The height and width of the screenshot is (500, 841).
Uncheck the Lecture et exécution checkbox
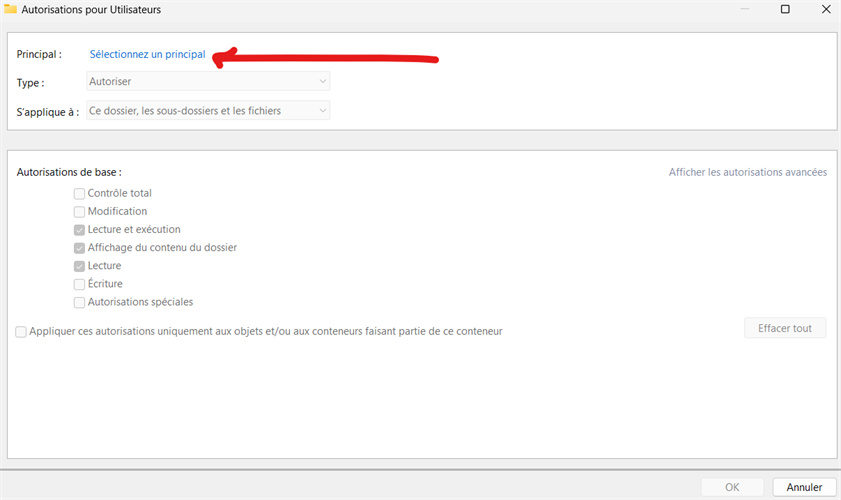[x=79, y=230]
